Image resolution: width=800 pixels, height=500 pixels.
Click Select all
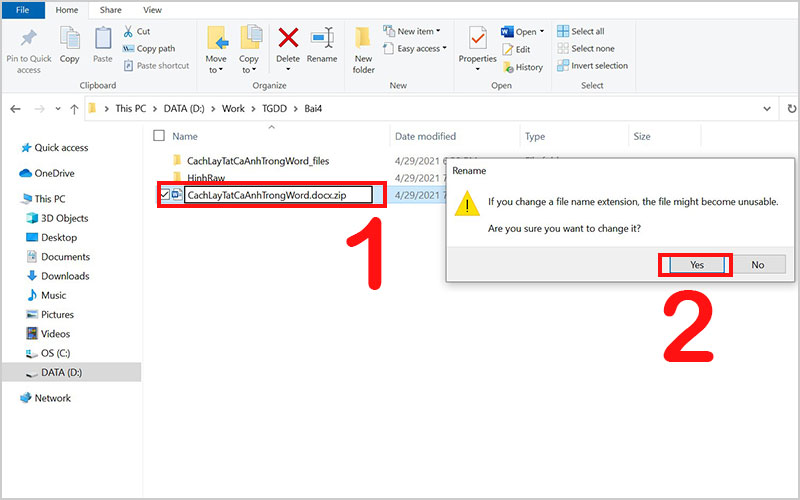click(x=581, y=31)
